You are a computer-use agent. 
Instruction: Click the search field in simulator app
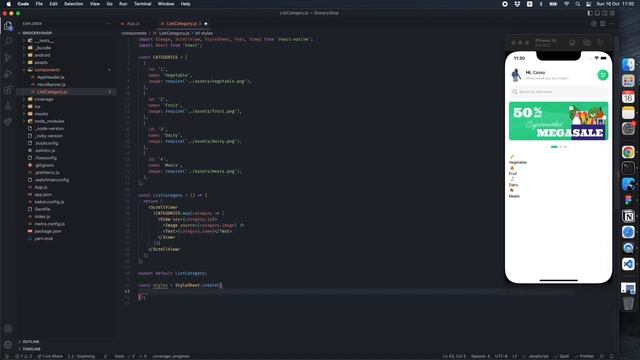(x=558, y=92)
